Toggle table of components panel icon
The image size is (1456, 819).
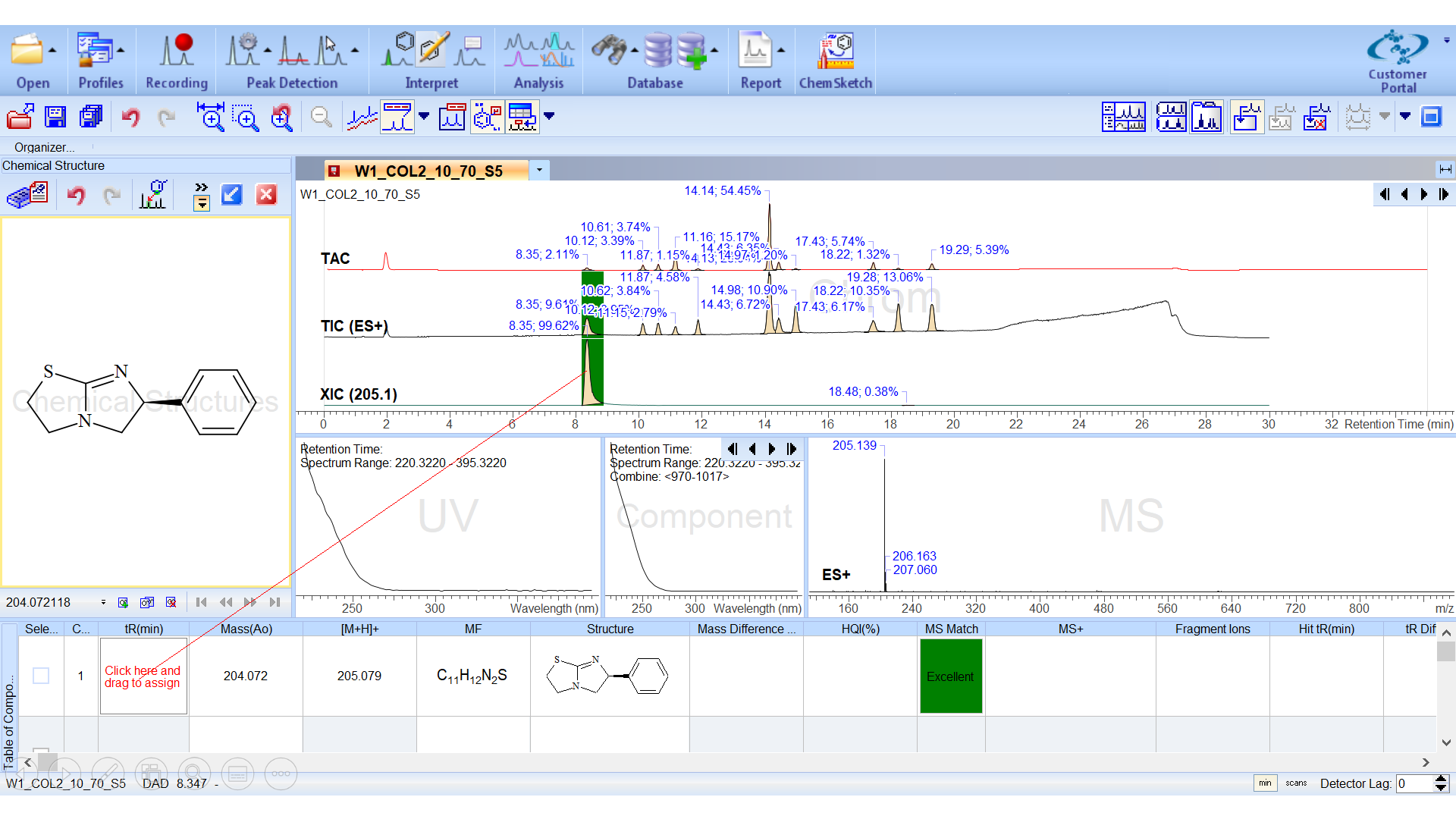[522, 117]
